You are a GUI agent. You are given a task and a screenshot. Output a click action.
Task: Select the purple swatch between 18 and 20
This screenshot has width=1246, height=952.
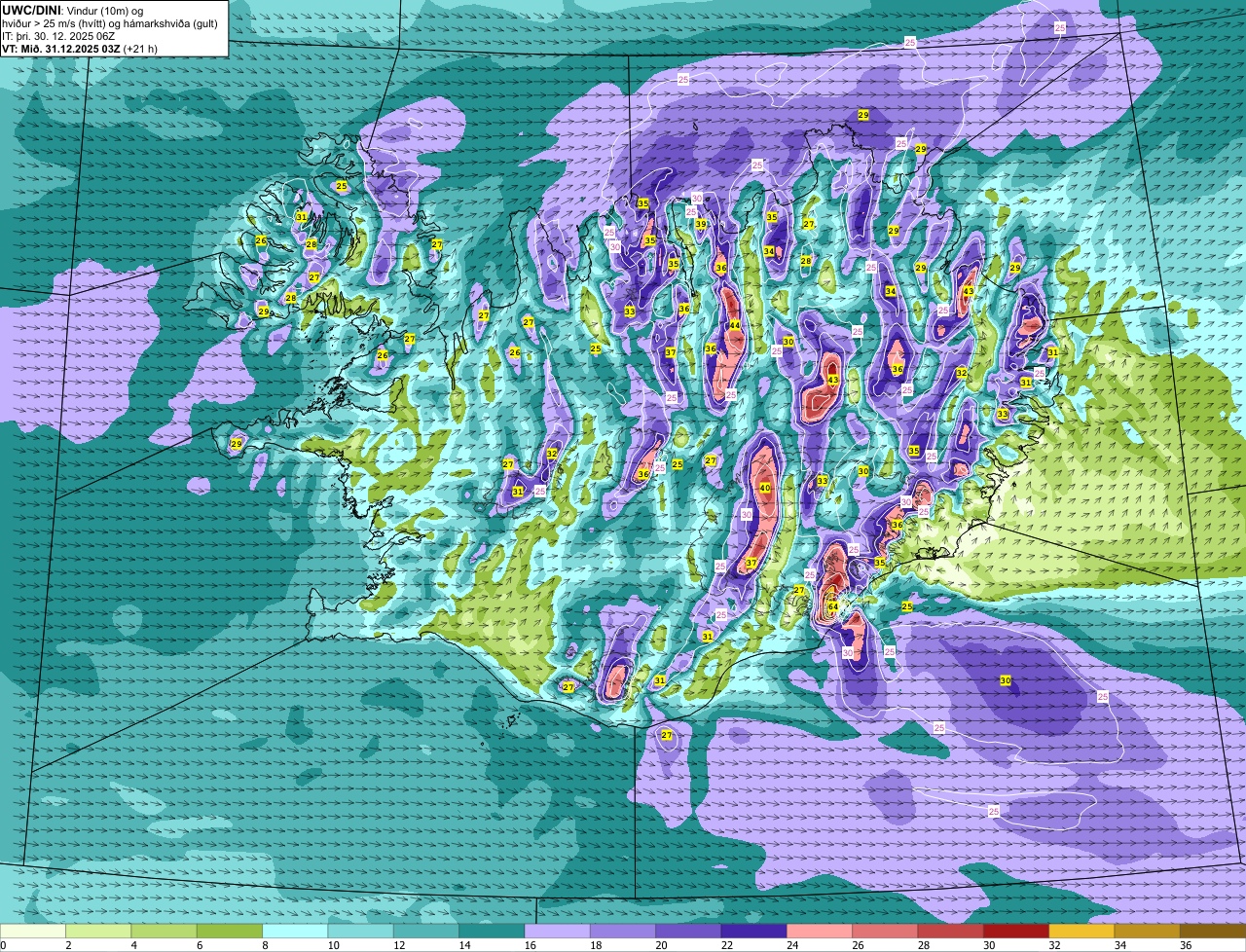pyautogui.click(x=623, y=932)
